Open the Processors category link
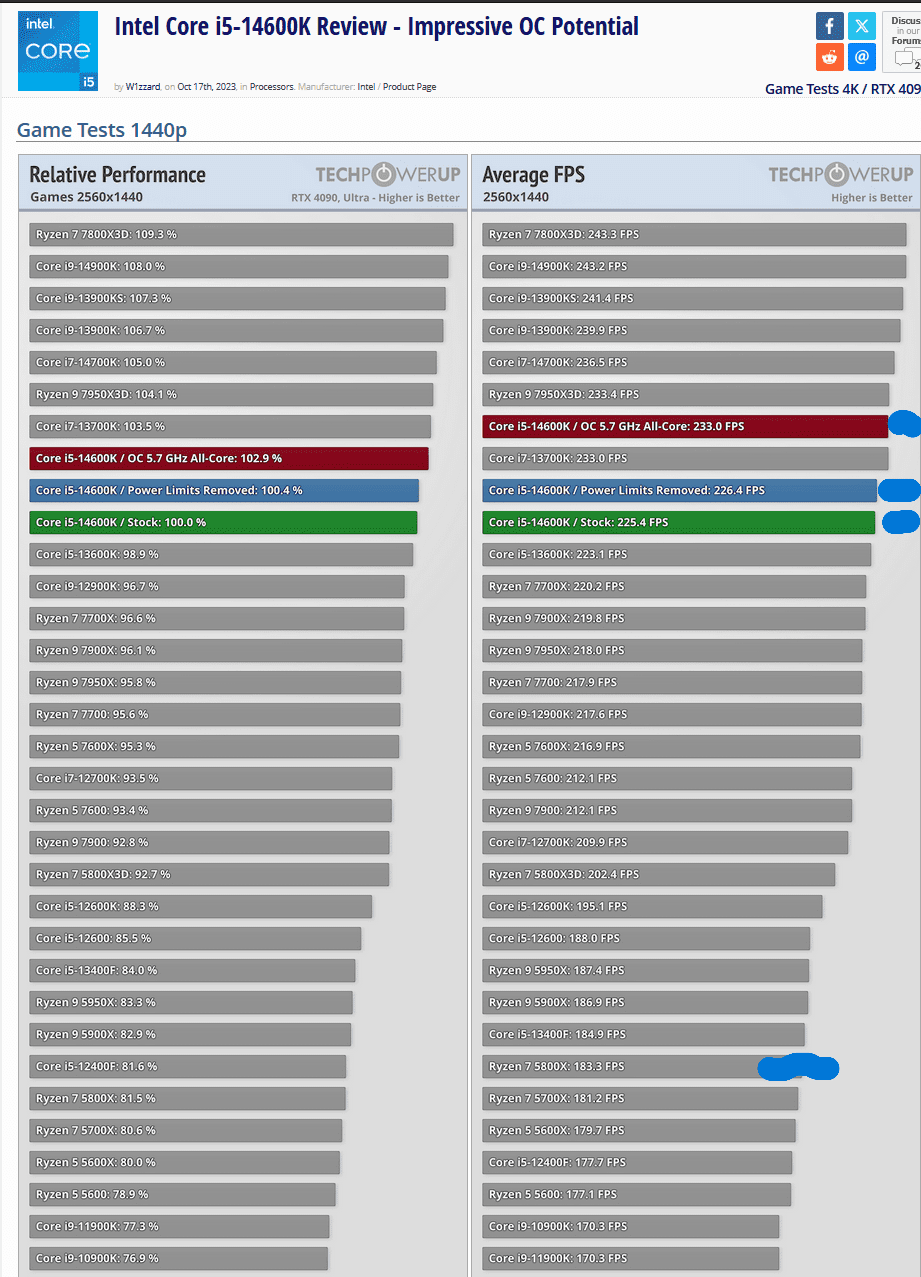 (x=271, y=87)
